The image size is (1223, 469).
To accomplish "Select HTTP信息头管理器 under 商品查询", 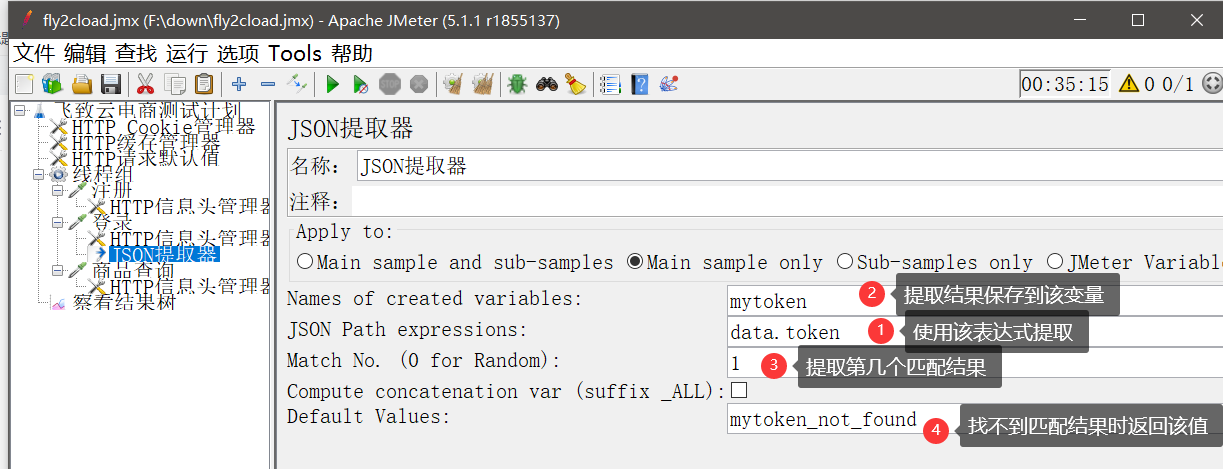I will pos(190,286).
